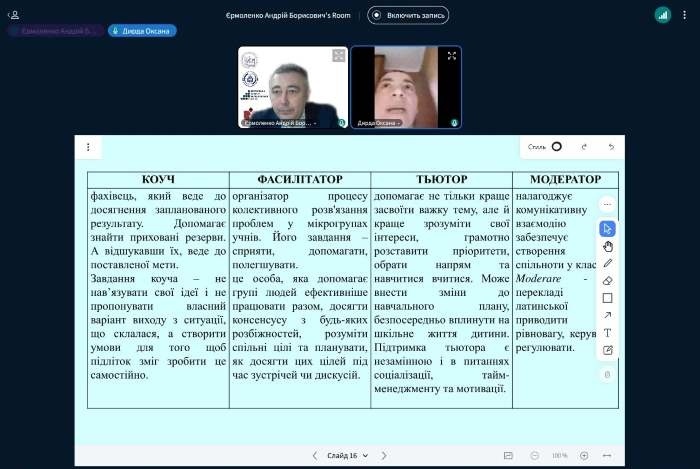Choose the Text tool
Screen dimensions: 700x469
point(607,333)
